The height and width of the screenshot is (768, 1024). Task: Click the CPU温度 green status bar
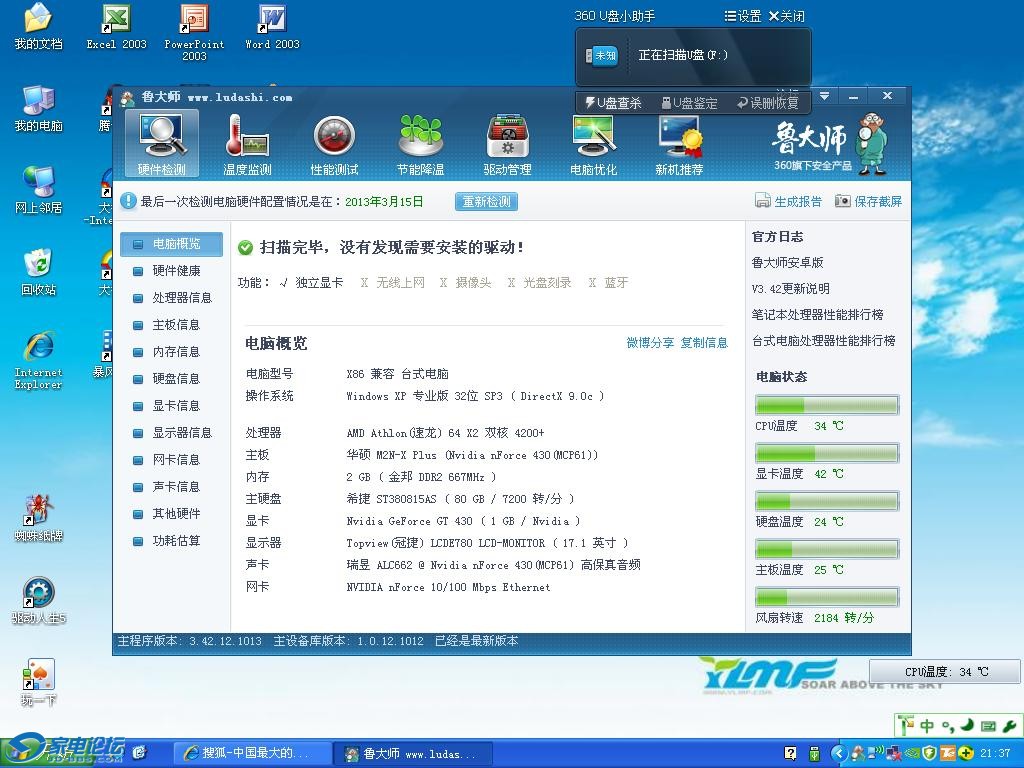pyautogui.click(x=826, y=406)
